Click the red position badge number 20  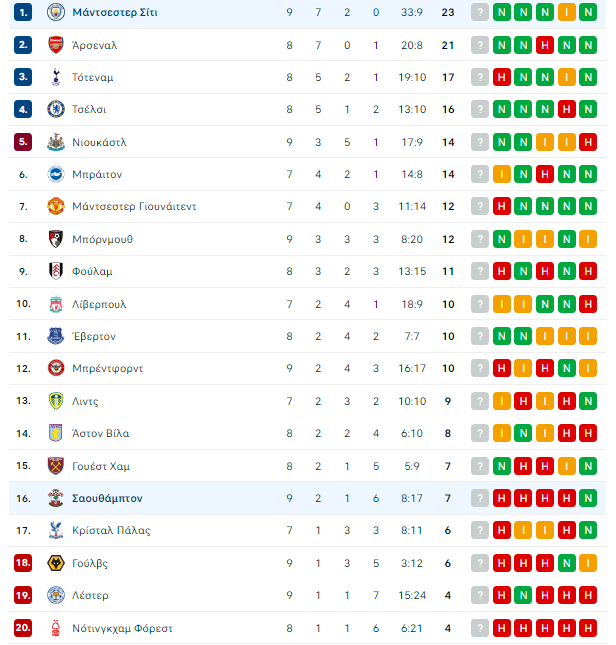[23, 628]
